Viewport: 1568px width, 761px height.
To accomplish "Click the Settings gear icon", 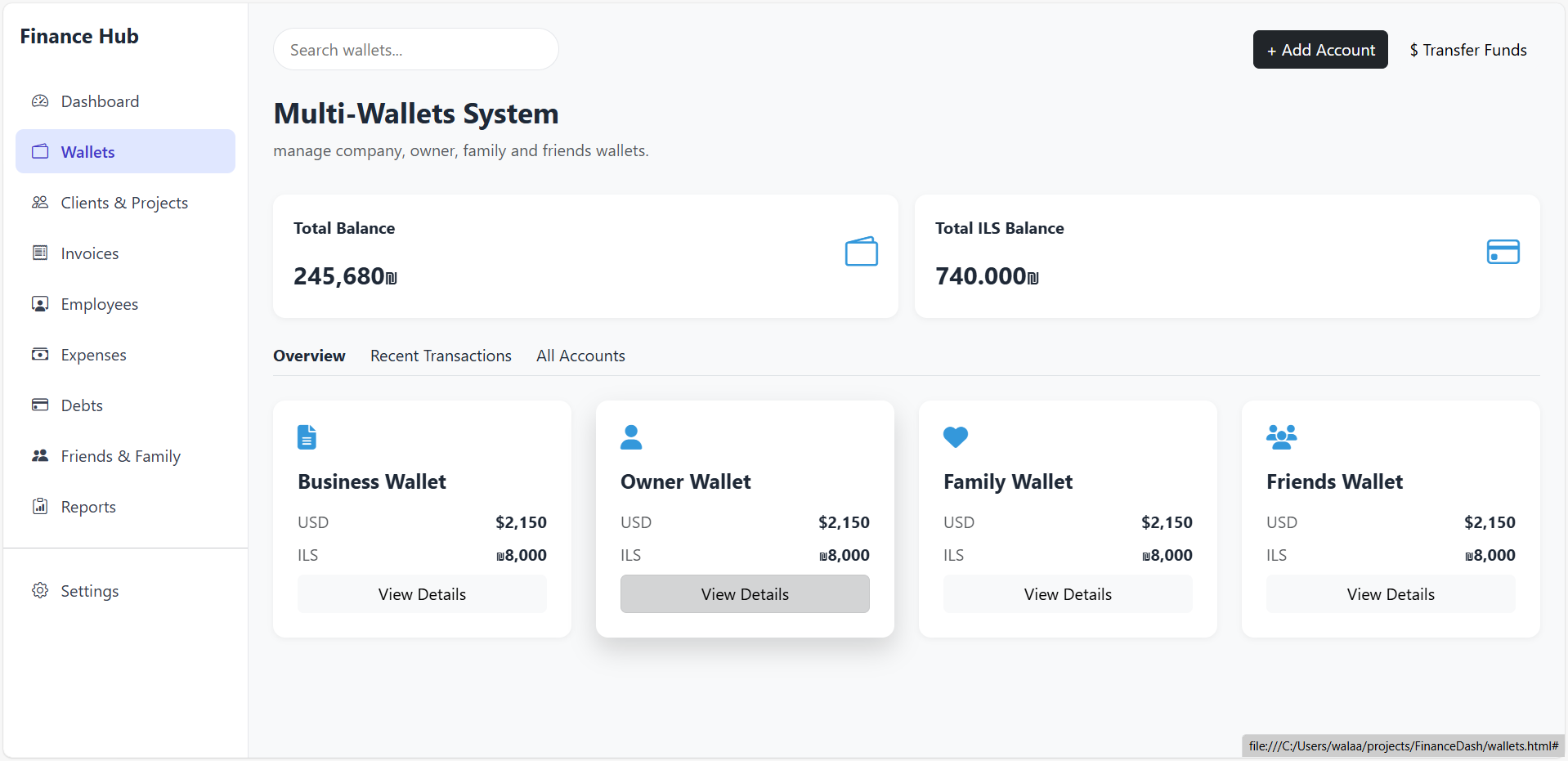I will click(x=40, y=591).
